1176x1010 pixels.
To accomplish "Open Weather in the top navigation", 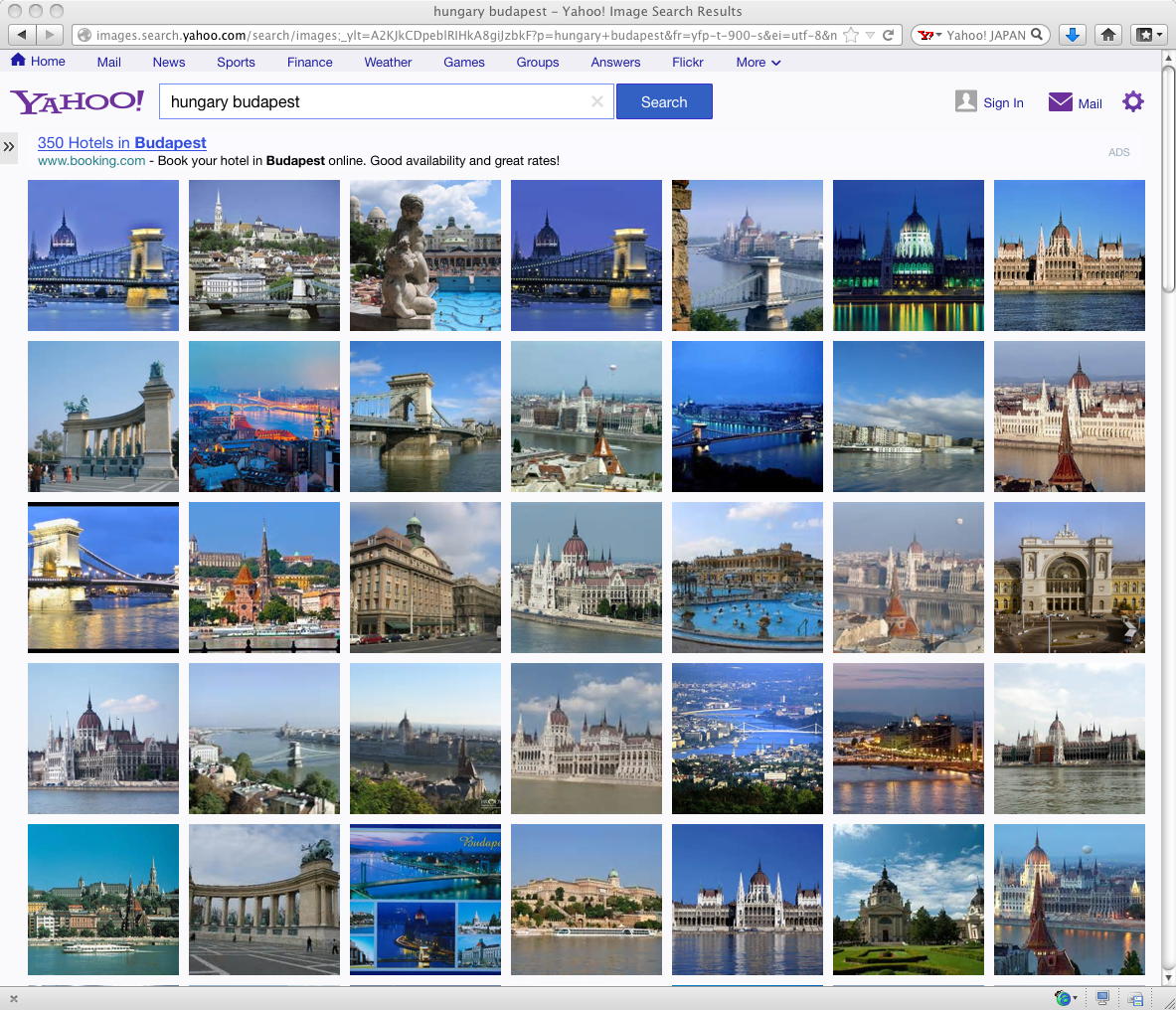I will click(388, 63).
